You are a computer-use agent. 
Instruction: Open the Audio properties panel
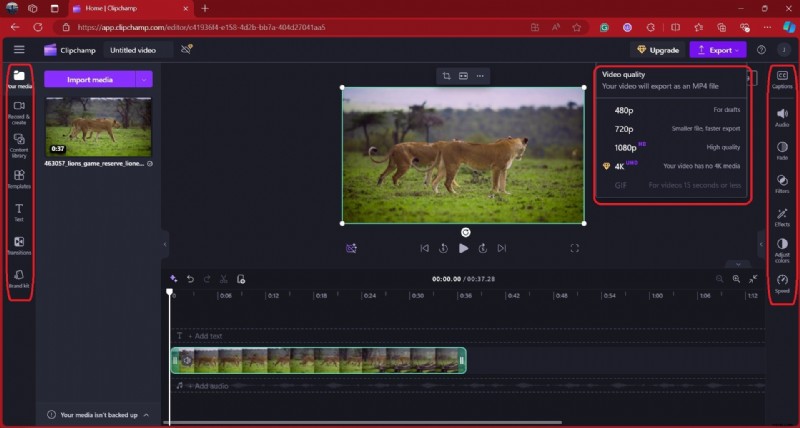[x=782, y=117]
